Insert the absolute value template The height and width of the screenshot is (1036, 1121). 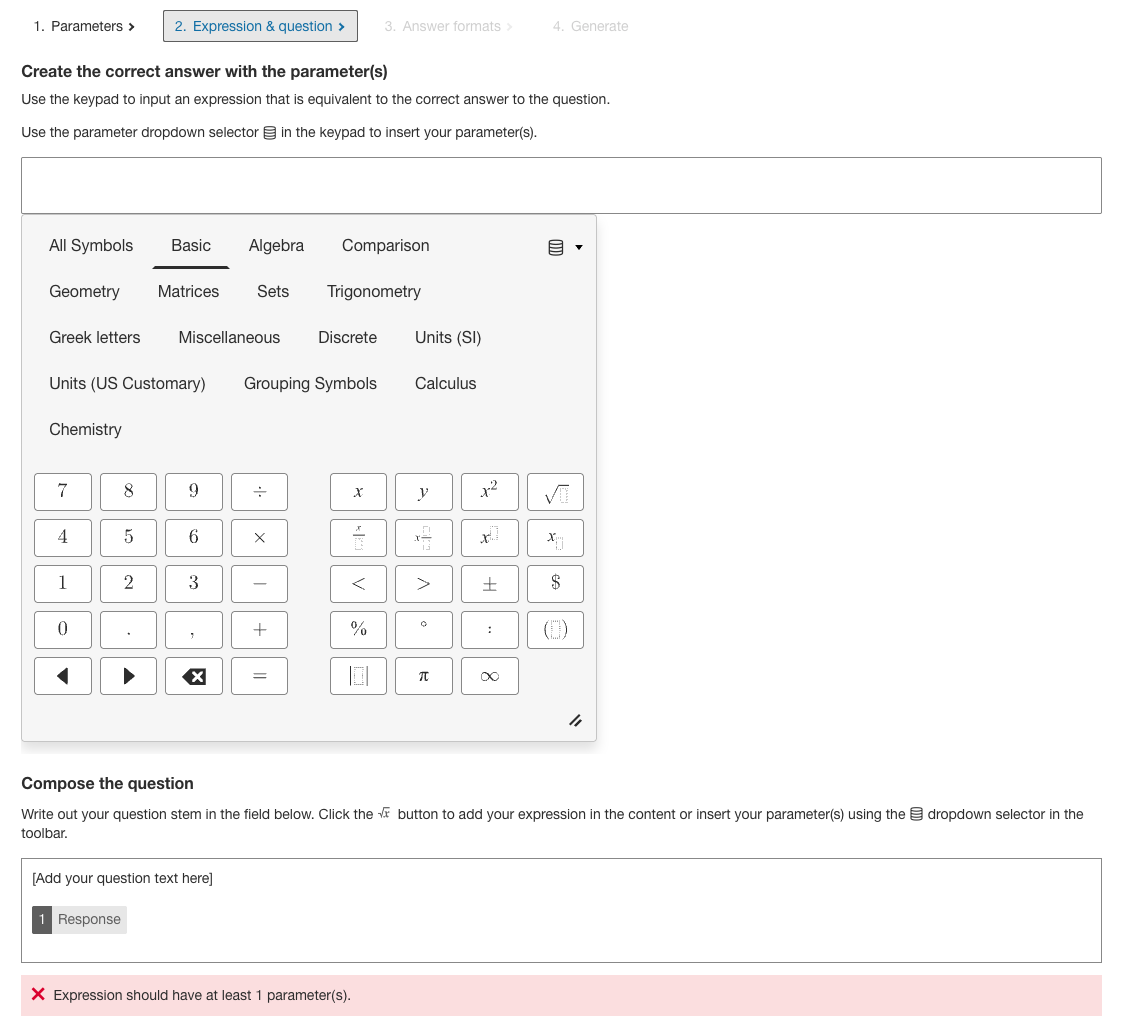point(358,676)
